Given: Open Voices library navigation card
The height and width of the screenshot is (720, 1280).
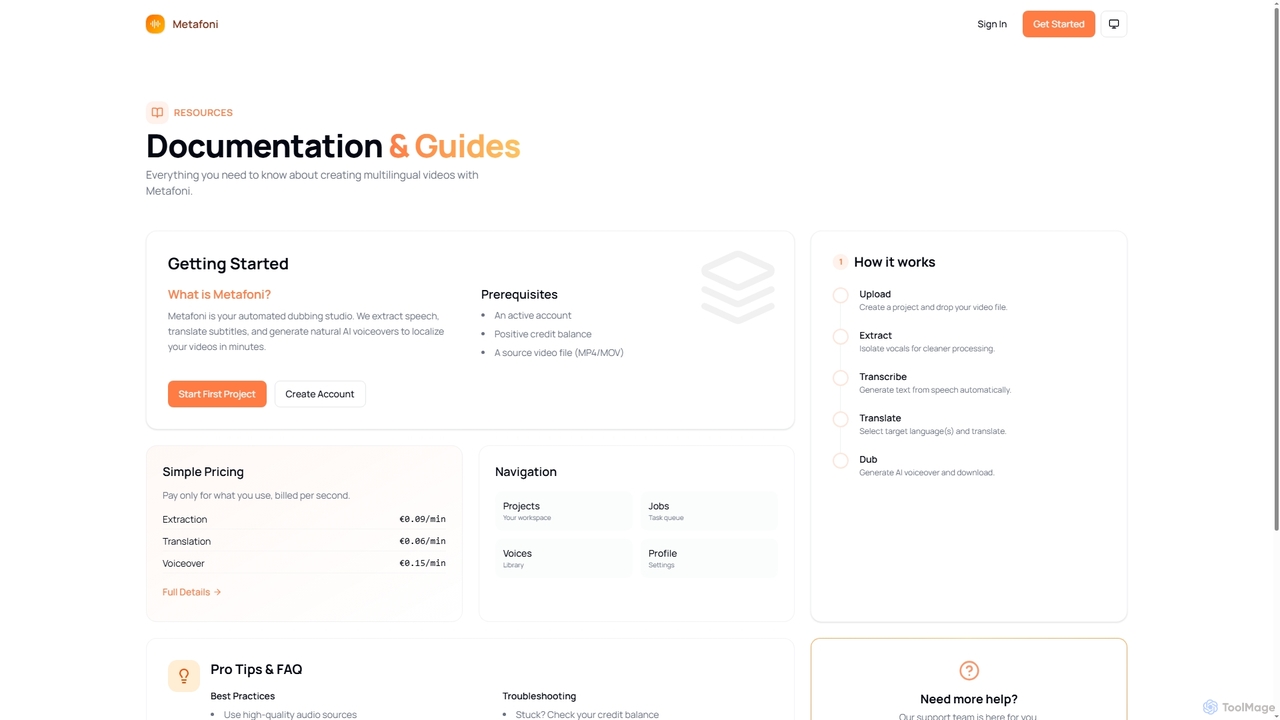Looking at the screenshot, I should pyautogui.click(x=564, y=558).
